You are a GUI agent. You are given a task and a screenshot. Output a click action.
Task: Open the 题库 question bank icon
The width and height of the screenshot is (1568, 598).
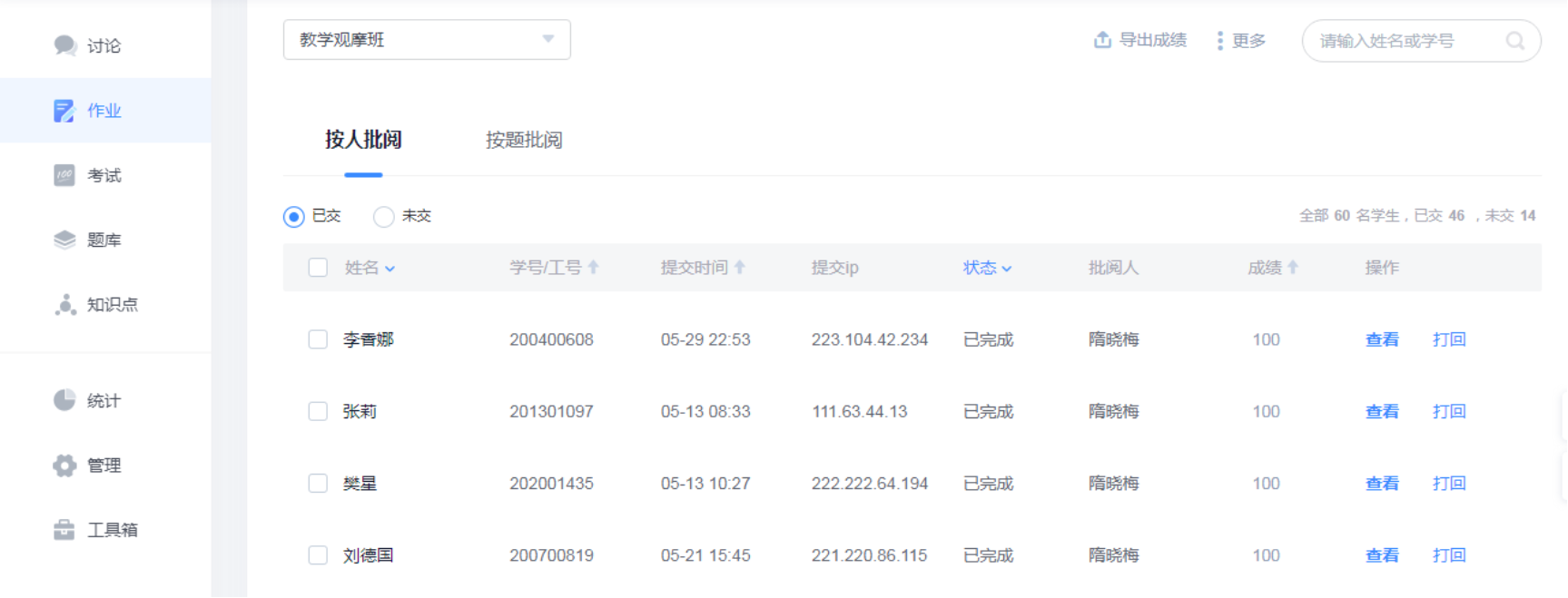(64, 240)
